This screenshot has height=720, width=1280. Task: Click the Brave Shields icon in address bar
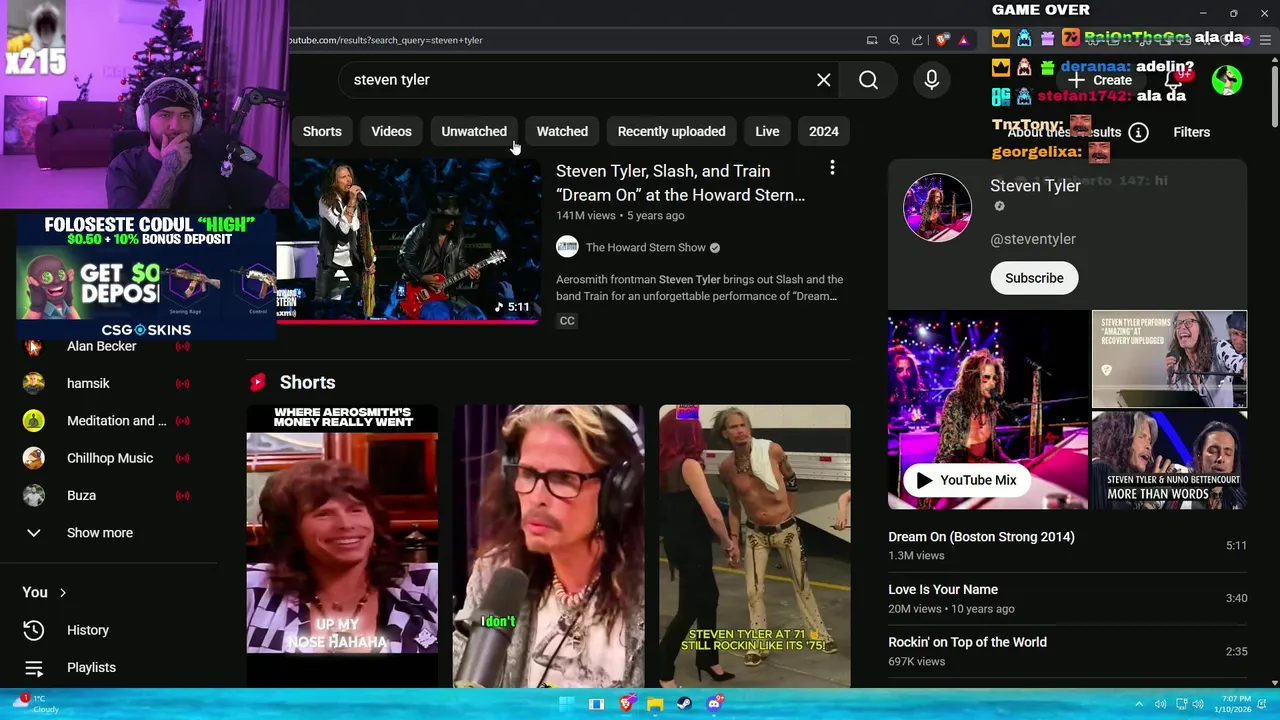942,40
